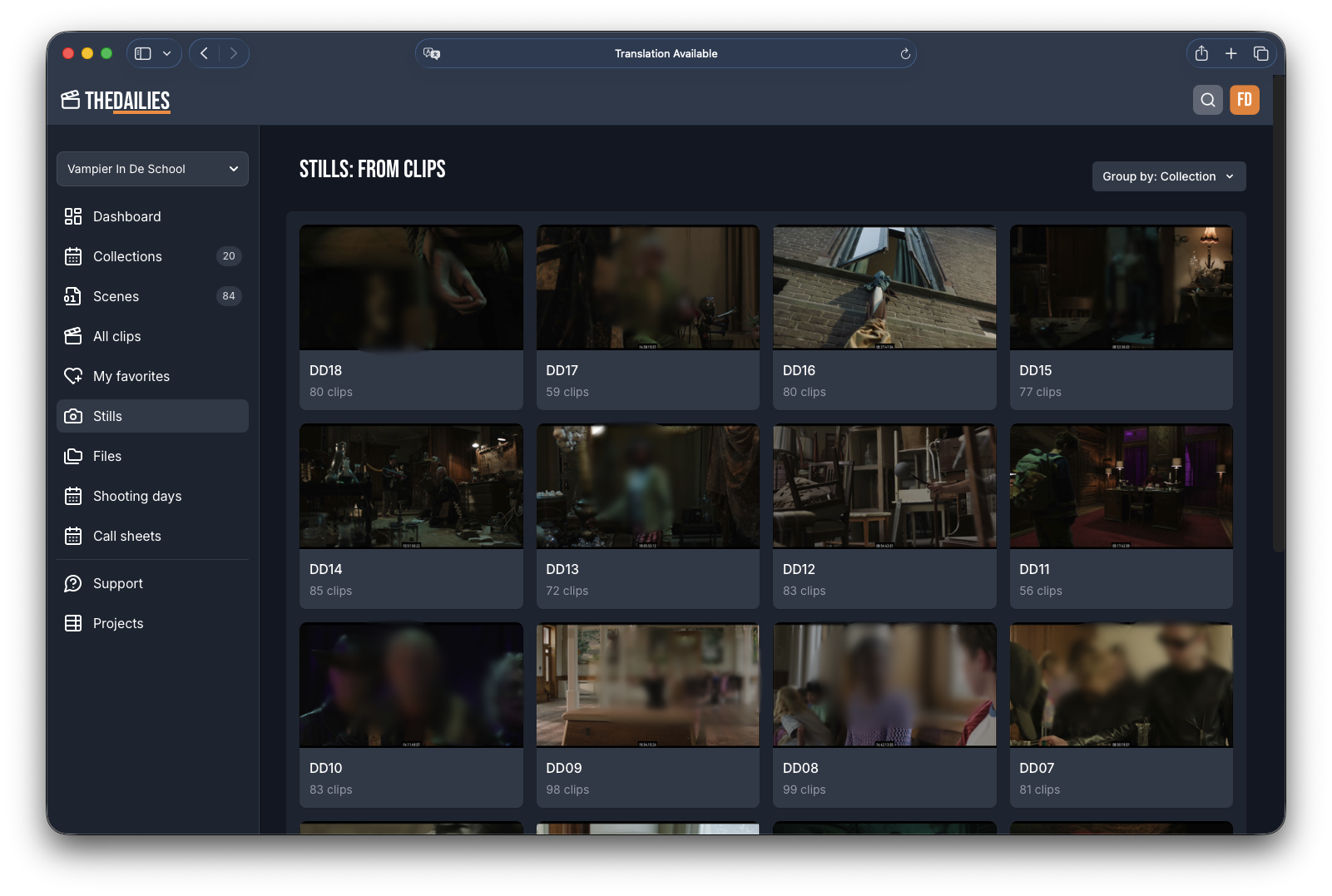Click the '99 clips' label under DD08
Image resolution: width=1332 pixels, height=896 pixels.
click(x=805, y=790)
